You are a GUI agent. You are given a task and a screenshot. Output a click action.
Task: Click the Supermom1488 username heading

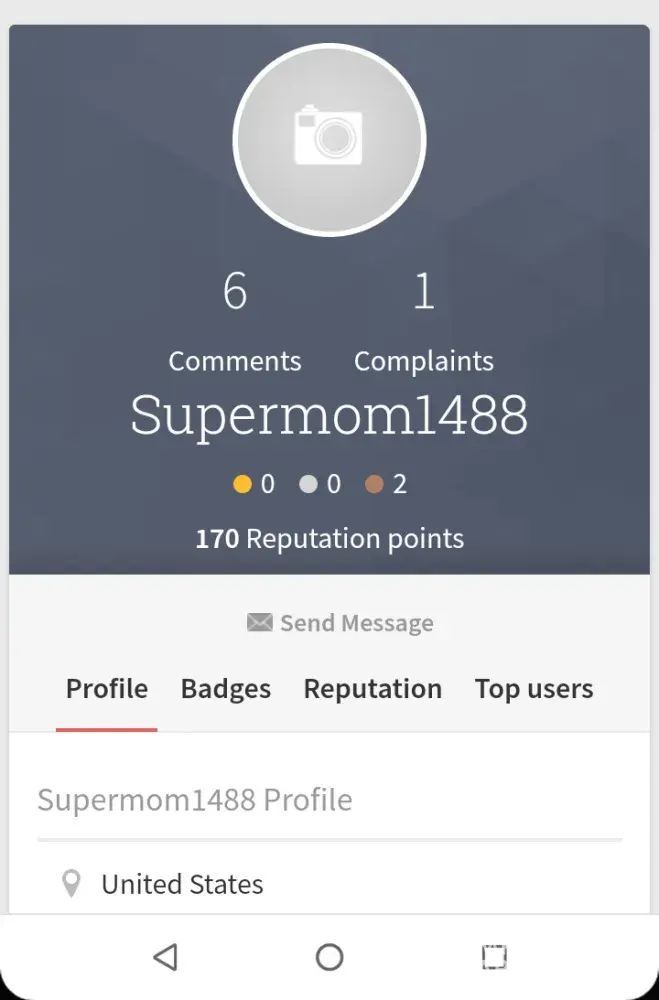tap(329, 415)
